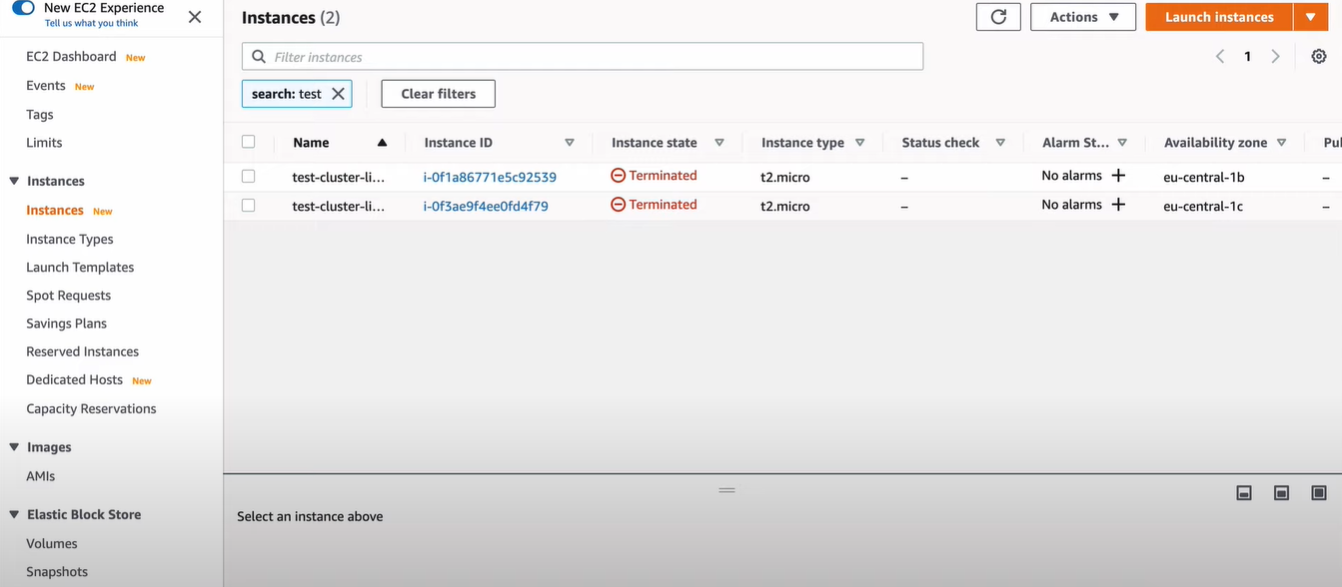Open Snapshots in sidebar
The width and height of the screenshot is (1342, 587).
coord(57,572)
